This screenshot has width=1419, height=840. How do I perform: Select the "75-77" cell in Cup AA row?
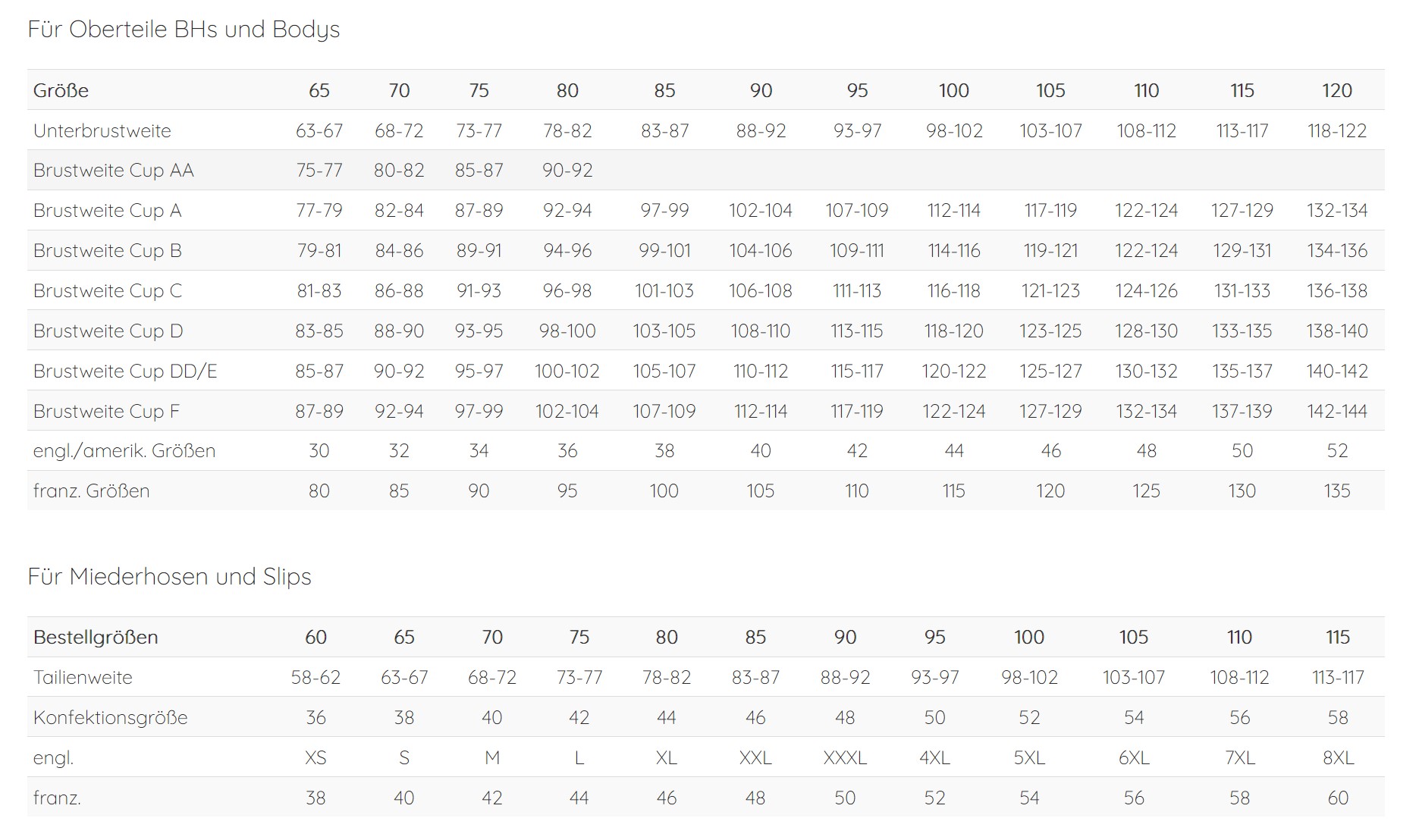tap(319, 171)
